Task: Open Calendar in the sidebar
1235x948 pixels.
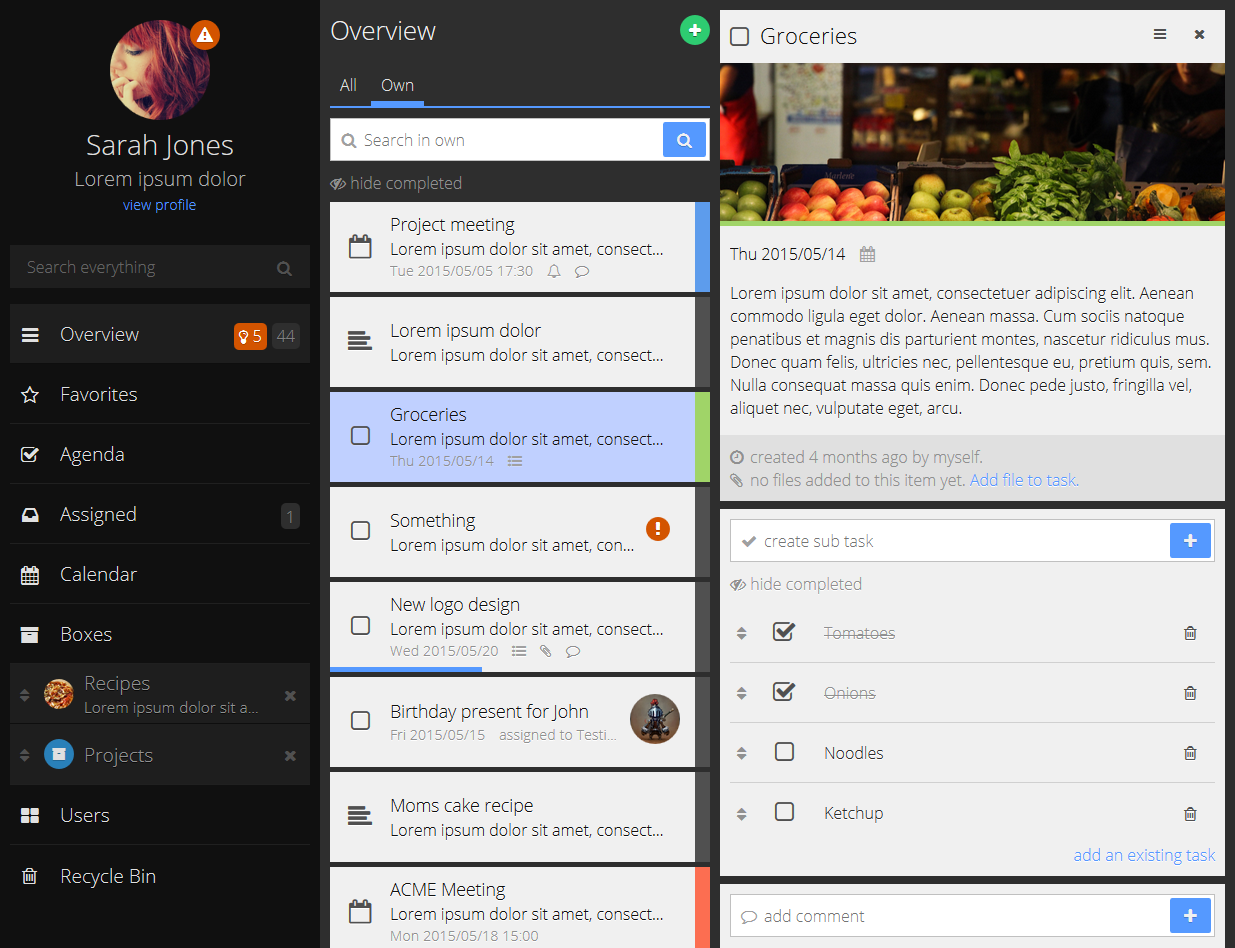Action: (160, 574)
